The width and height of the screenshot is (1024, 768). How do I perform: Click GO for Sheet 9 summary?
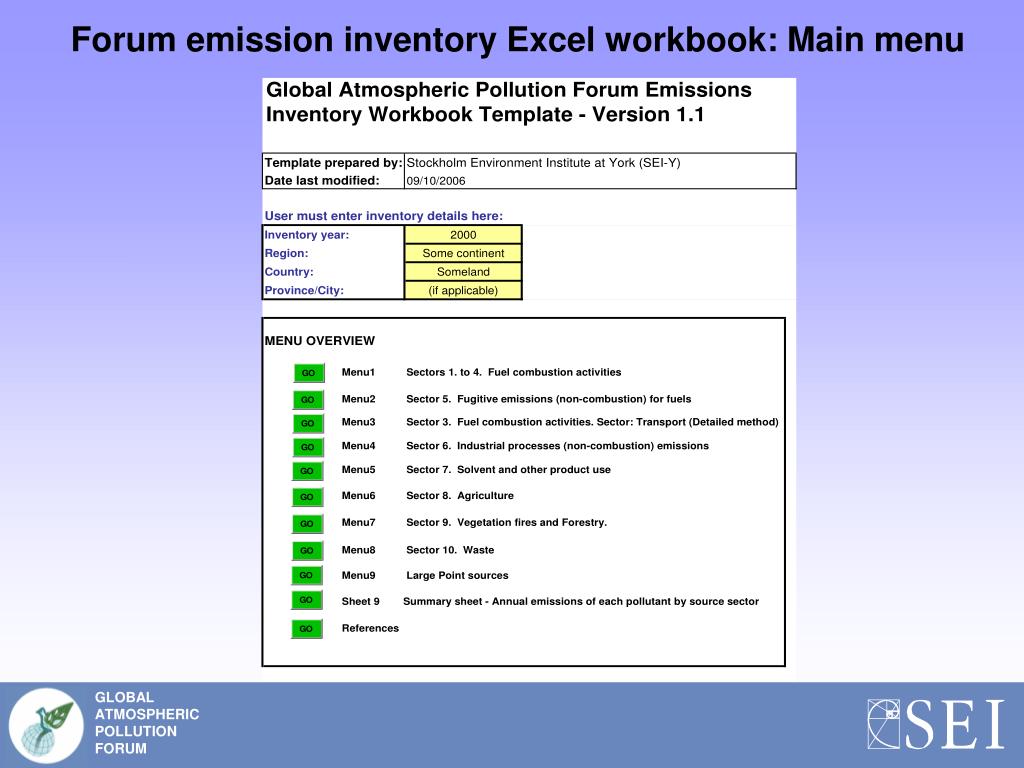[x=306, y=600]
